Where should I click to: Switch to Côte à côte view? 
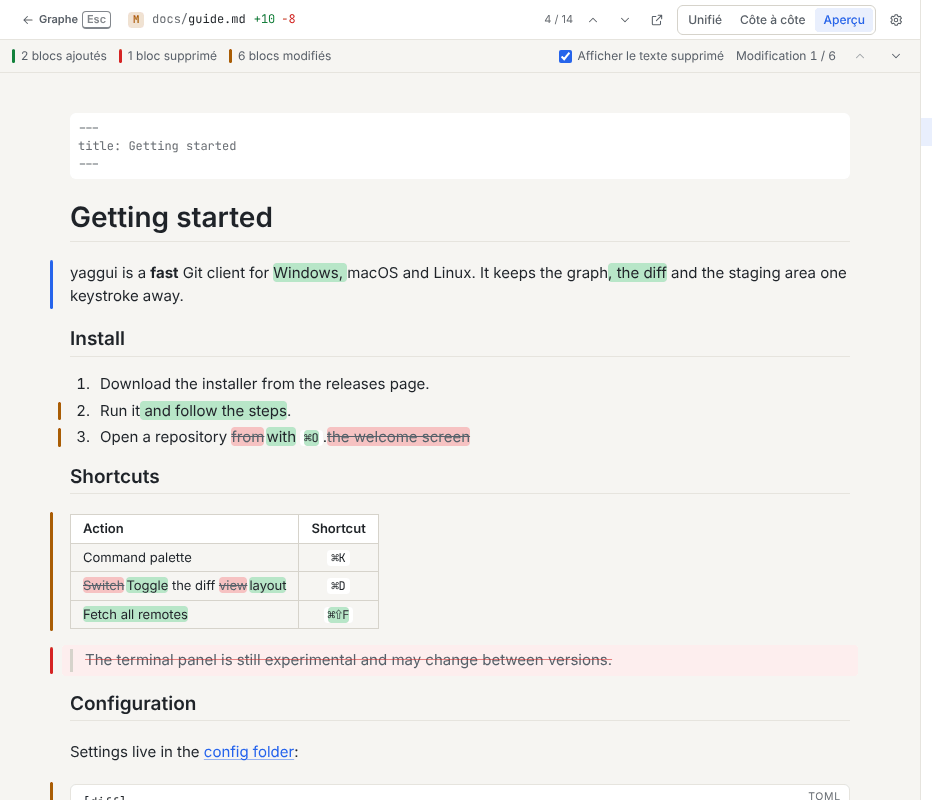pos(772,20)
